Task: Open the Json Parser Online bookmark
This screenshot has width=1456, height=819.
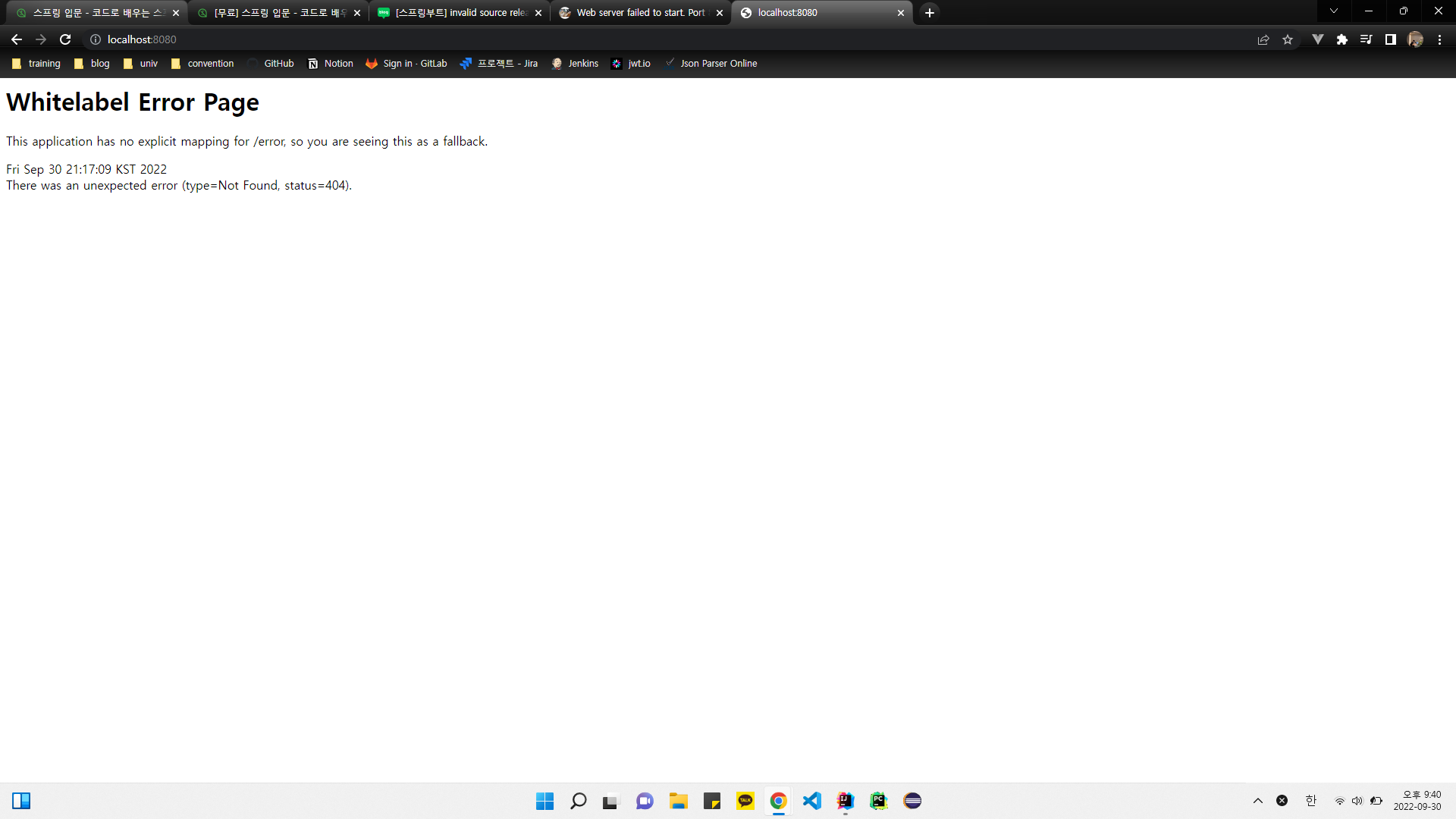Action: pyautogui.click(x=711, y=64)
